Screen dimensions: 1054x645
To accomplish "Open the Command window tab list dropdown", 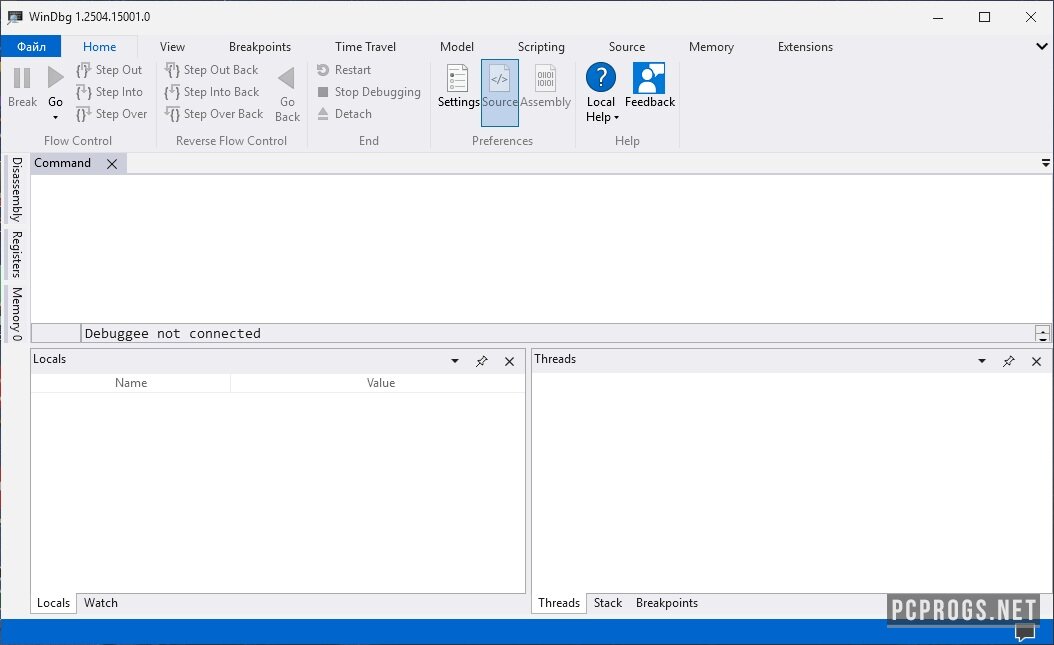I will [x=1045, y=163].
